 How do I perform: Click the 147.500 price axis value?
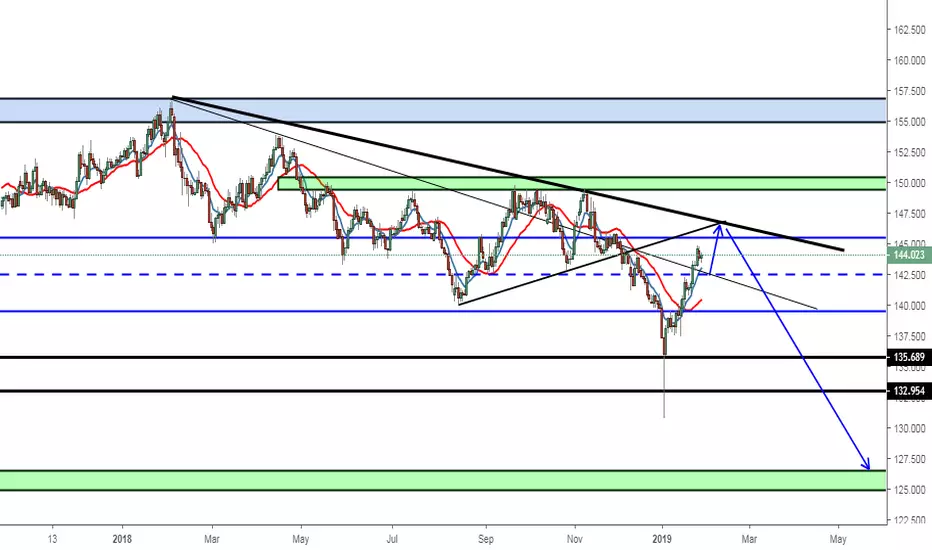tap(909, 213)
